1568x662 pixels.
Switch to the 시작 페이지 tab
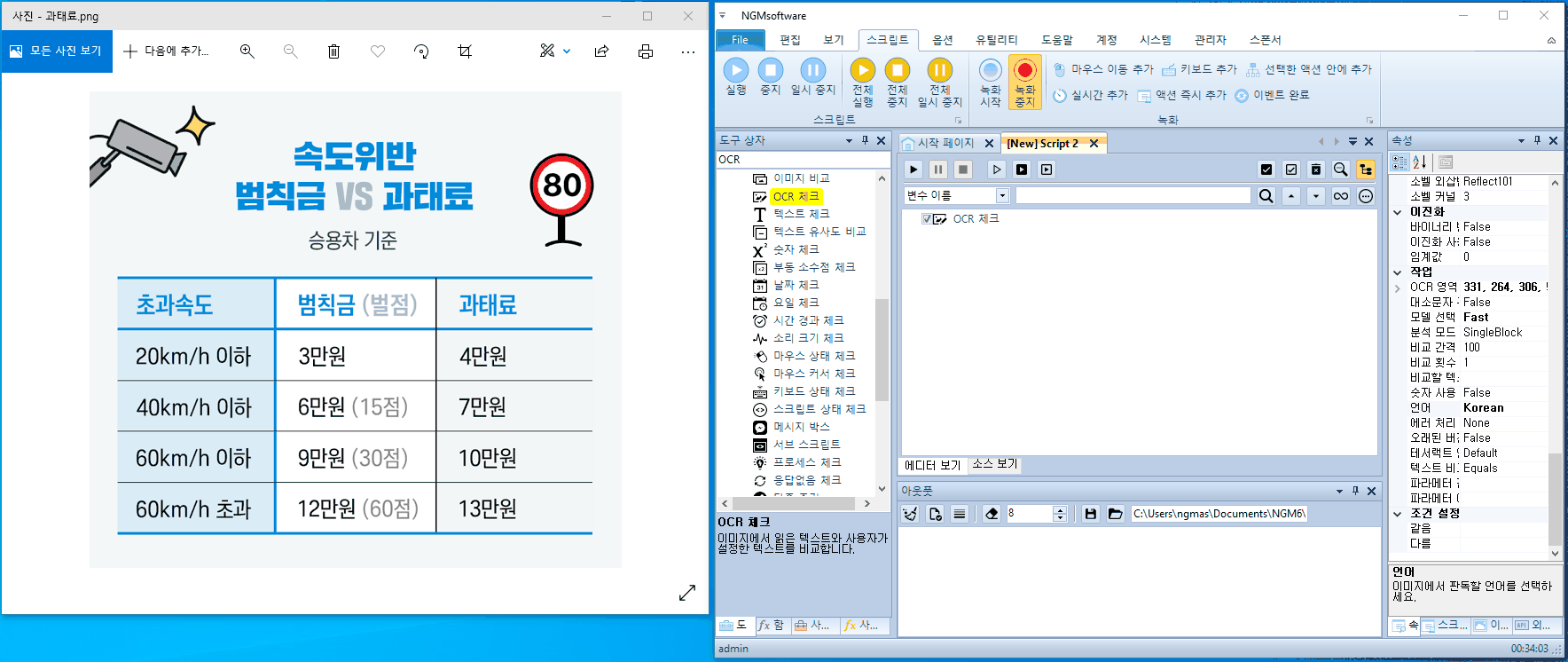pyautogui.click(x=946, y=143)
